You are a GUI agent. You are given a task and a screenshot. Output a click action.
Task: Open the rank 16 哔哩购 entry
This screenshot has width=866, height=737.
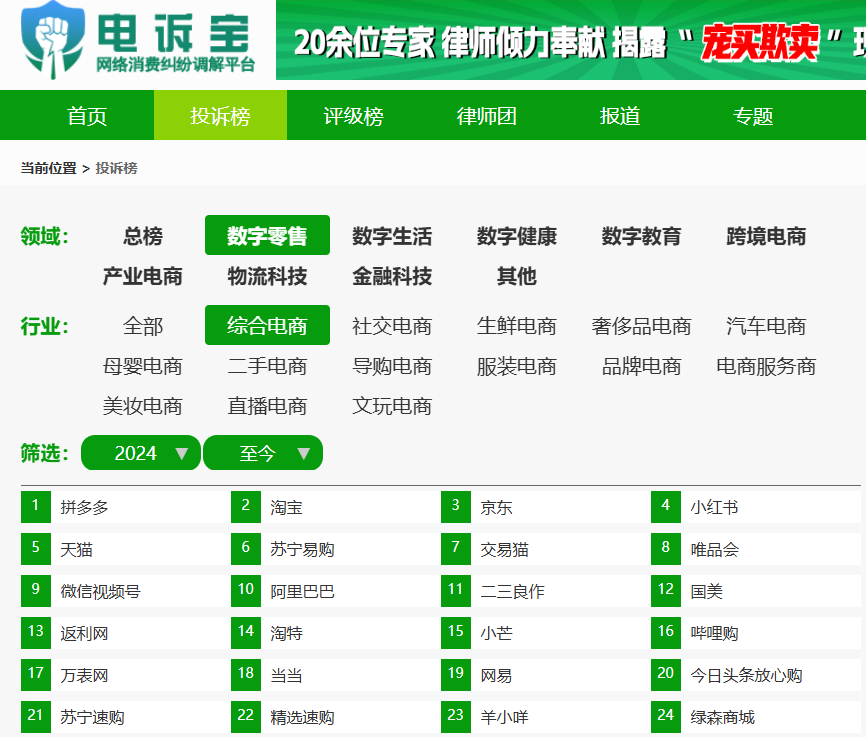(x=756, y=633)
